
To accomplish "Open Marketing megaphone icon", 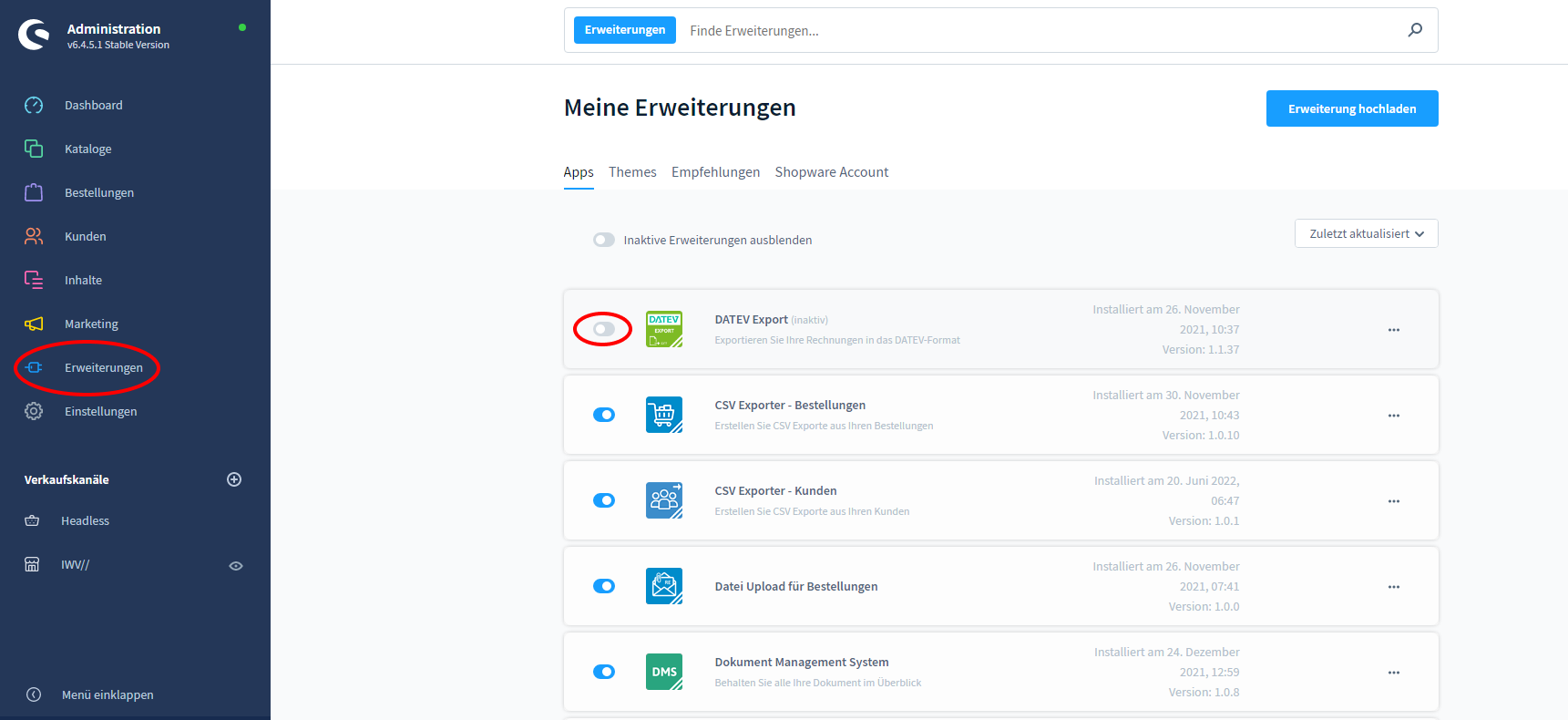I will (x=34, y=324).
